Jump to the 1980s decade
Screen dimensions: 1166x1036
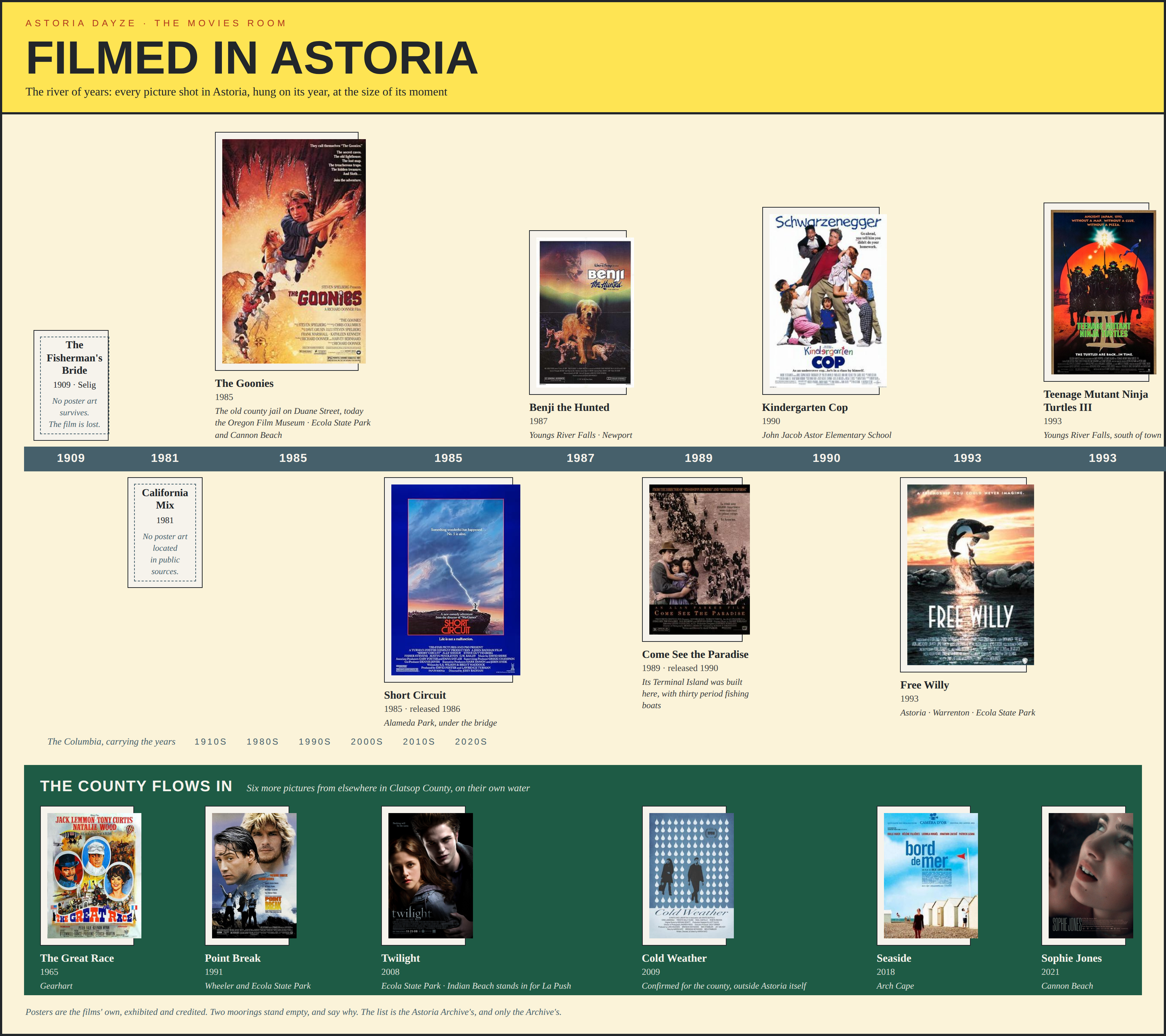click(262, 742)
